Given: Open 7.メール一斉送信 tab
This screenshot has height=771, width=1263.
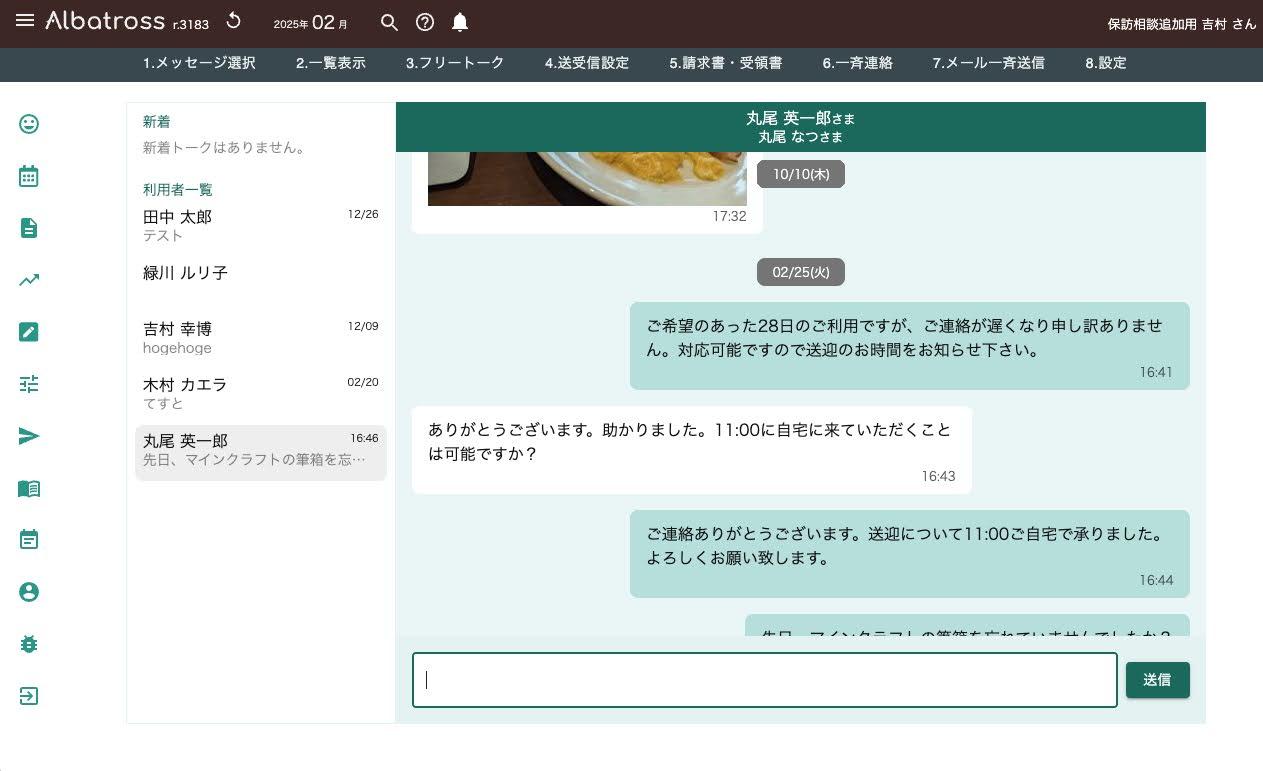Looking at the screenshot, I should tap(989, 63).
